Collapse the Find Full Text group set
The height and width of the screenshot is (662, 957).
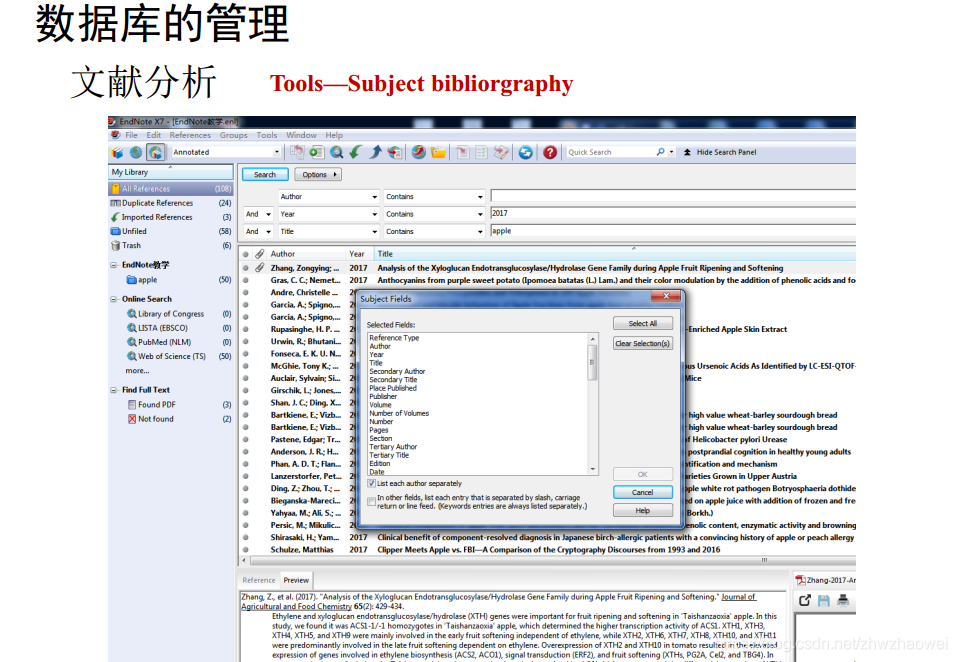click(x=114, y=390)
